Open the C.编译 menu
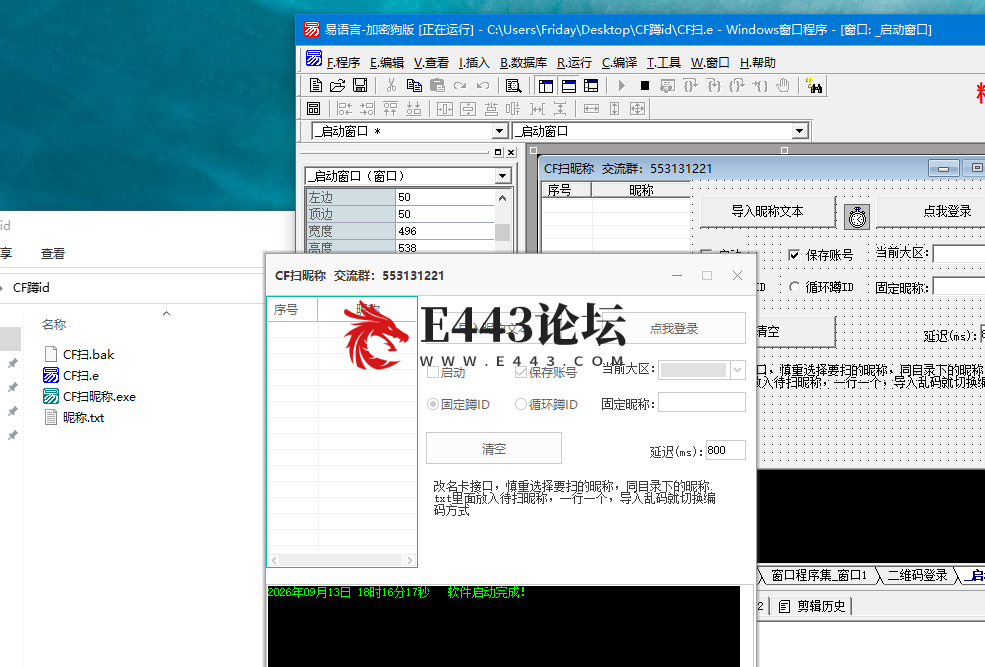This screenshot has width=985, height=667. coord(619,62)
